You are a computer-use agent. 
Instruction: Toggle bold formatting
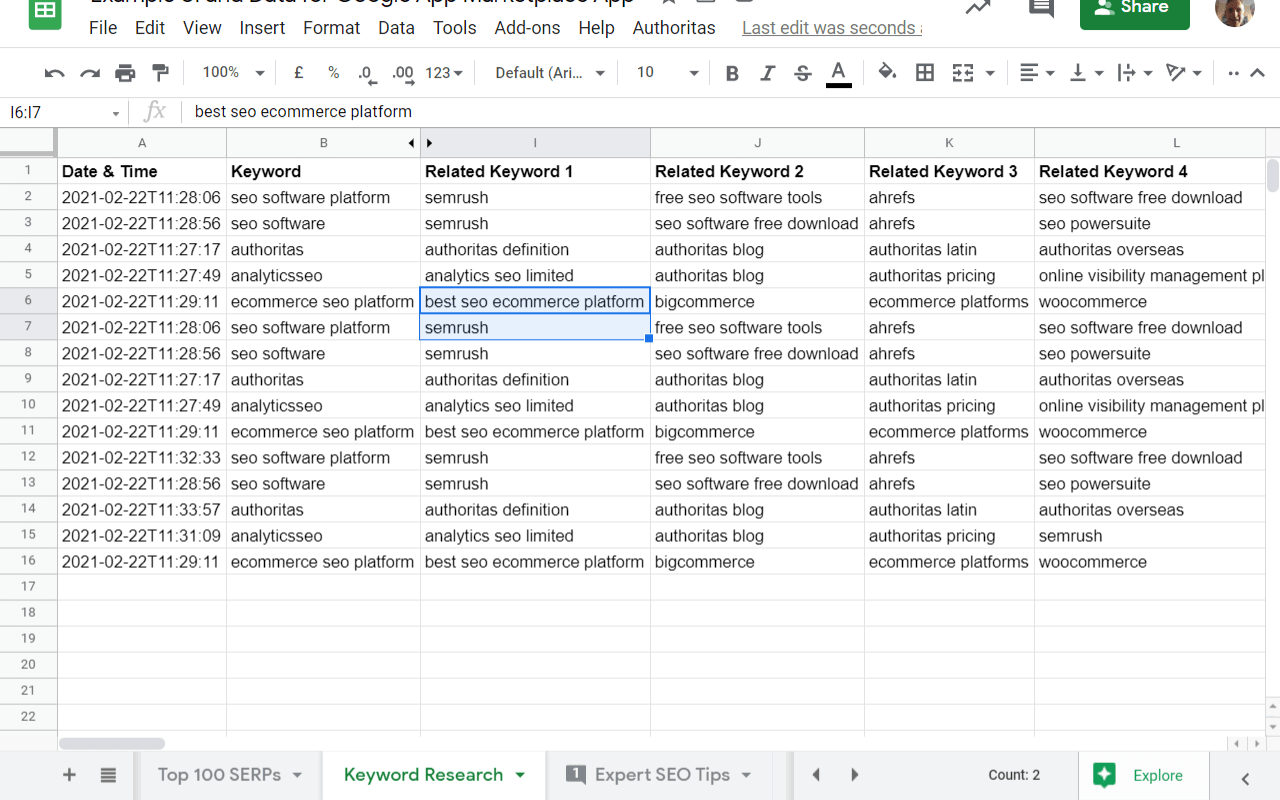coord(732,73)
